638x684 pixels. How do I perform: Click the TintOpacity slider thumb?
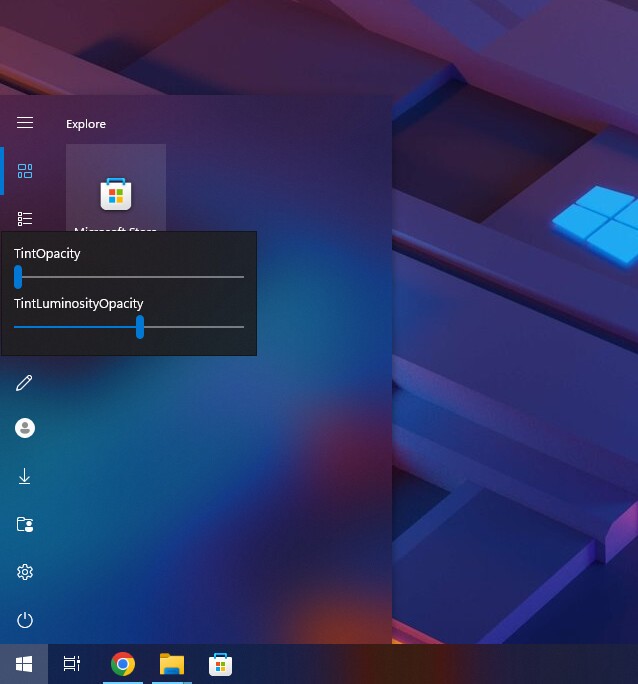18,277
